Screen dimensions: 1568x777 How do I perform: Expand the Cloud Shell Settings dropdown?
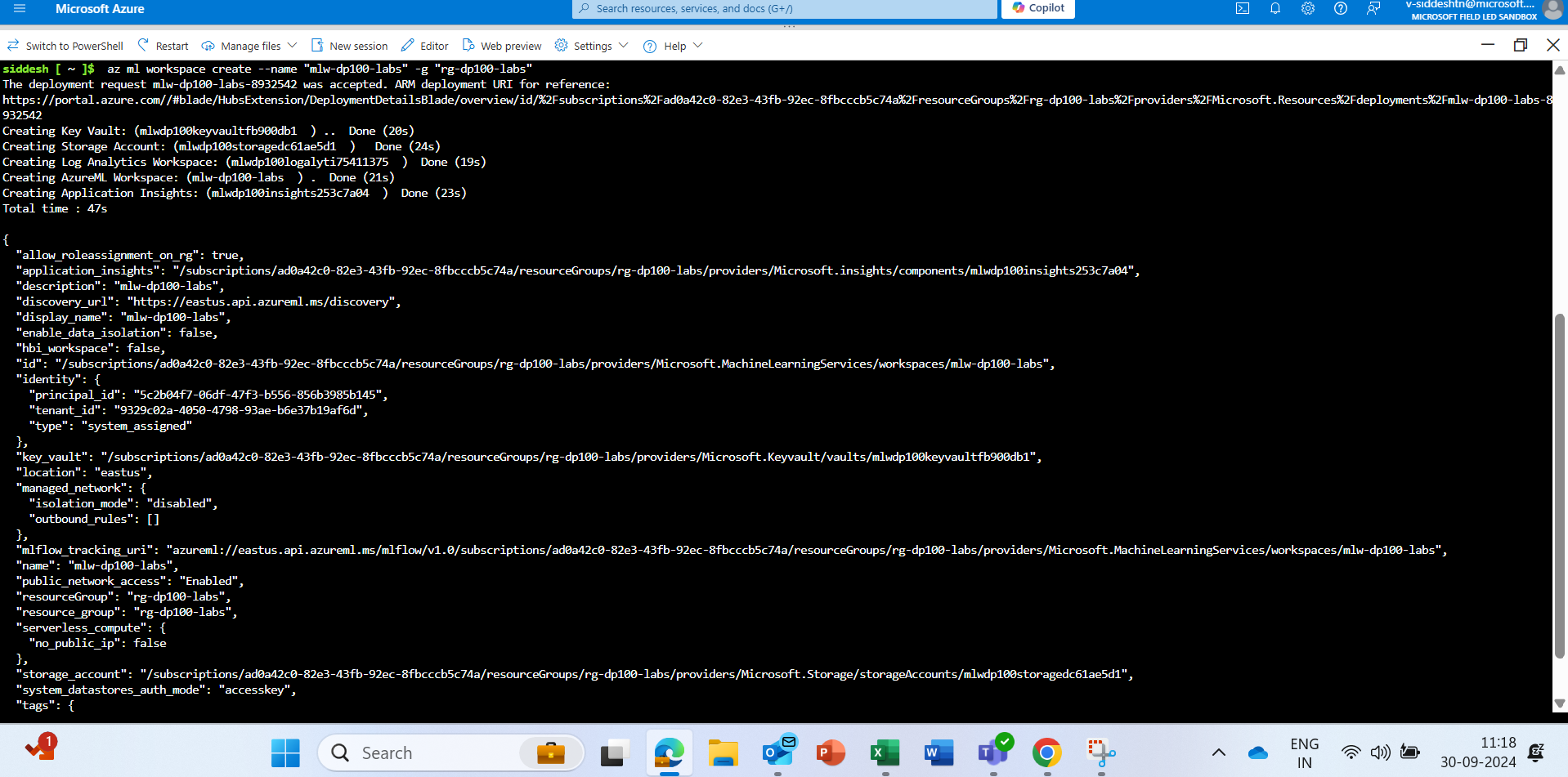tap(591, 46)
